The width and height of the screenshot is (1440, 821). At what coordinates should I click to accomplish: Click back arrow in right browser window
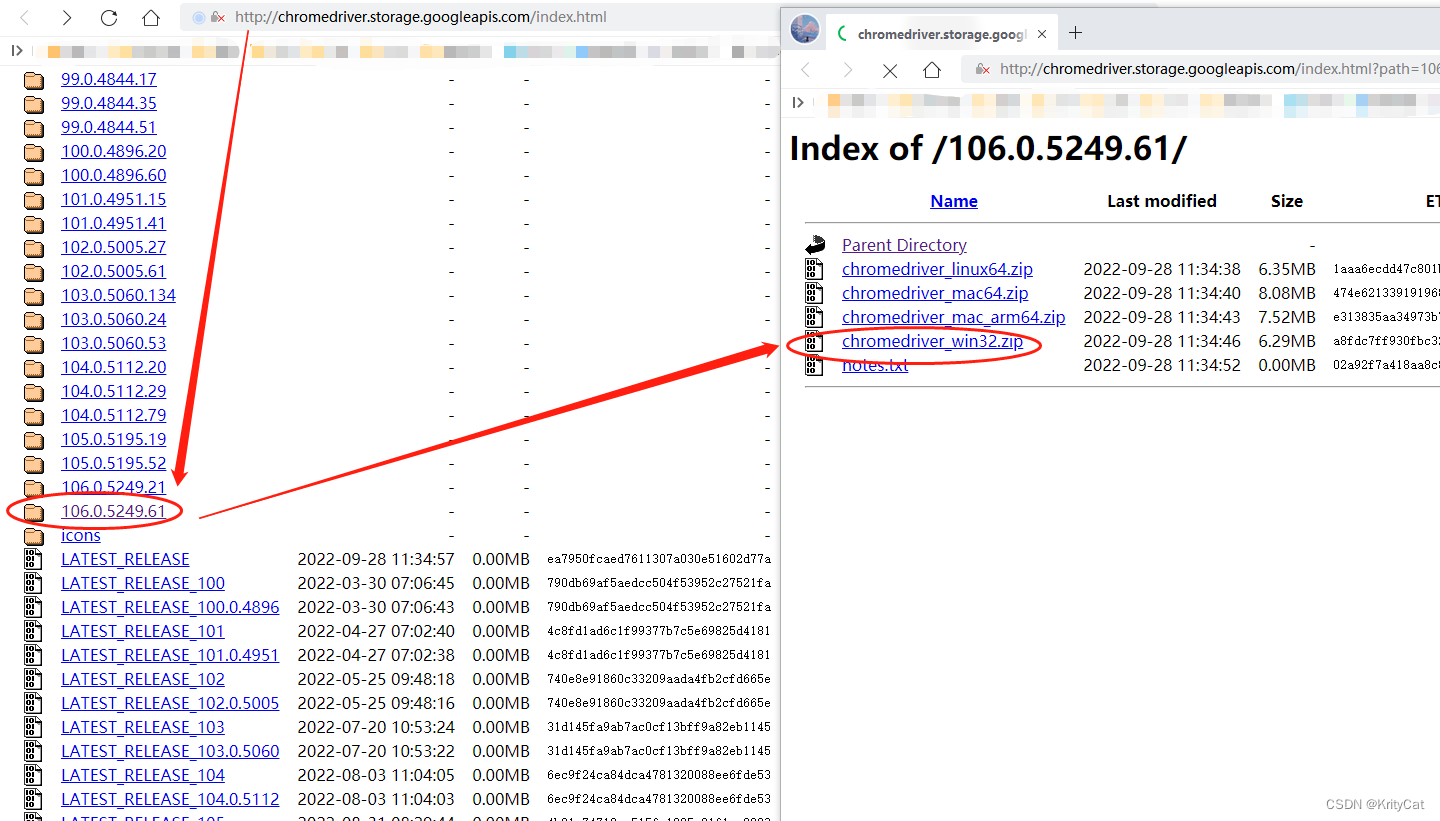click(x=806, y=70)
